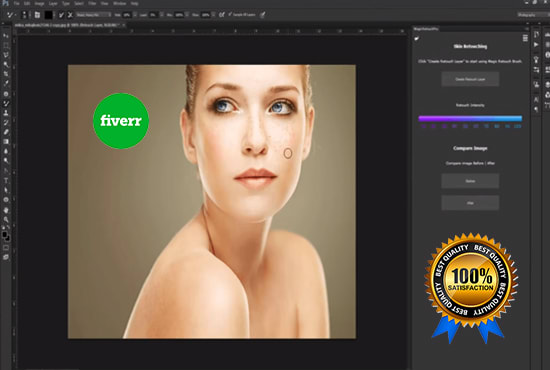Click the Retouch Intensity gradient slider
The image size is (550, 370).
pos(470,119)
